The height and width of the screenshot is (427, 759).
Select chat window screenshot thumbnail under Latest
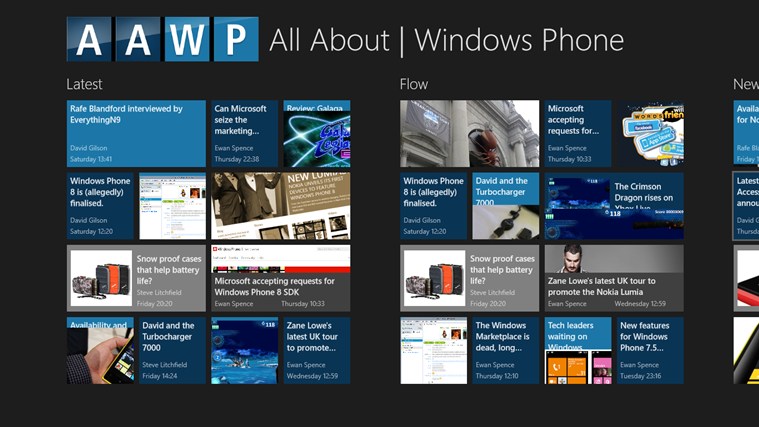[172, 206]
